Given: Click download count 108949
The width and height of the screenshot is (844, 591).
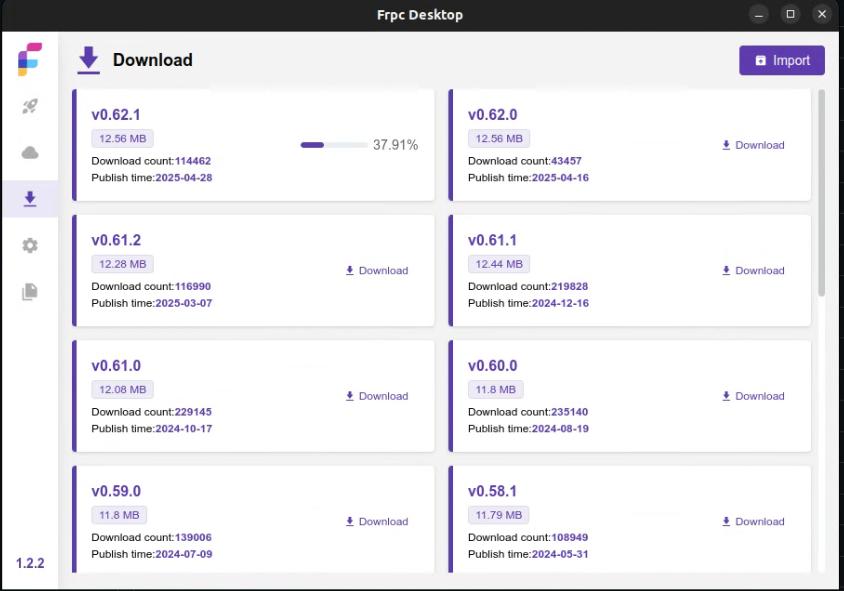Looking at the screenshot, I should [569, 537].
